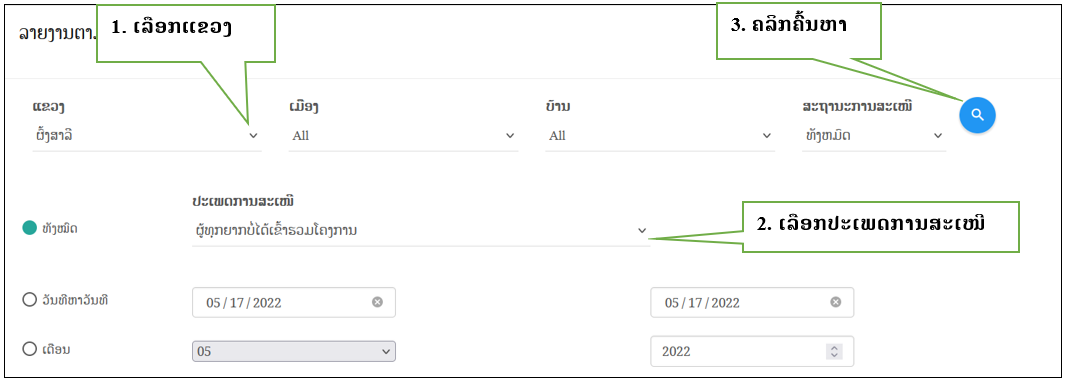Select the ທັງໝົດ radio button
The width and height of the screenshot is (1065, 380).
point(29,228)
